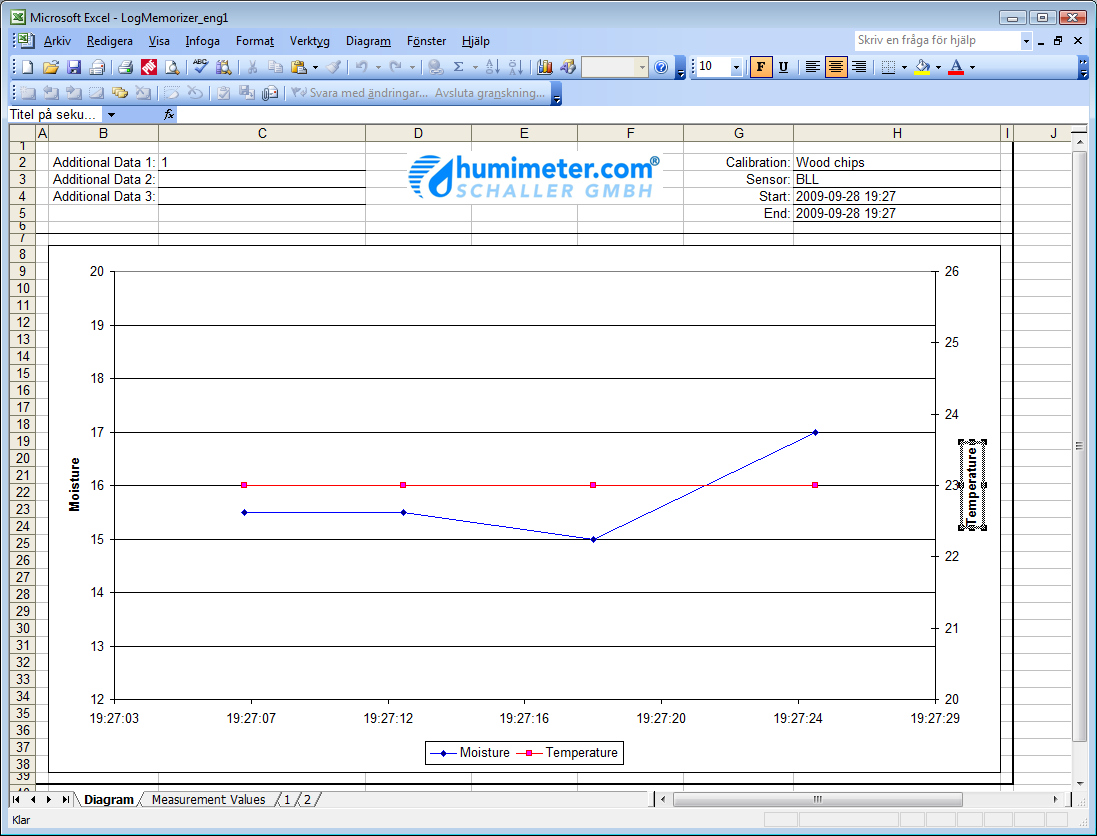Click the Paste clipboard icon

(x=299, y=67)
